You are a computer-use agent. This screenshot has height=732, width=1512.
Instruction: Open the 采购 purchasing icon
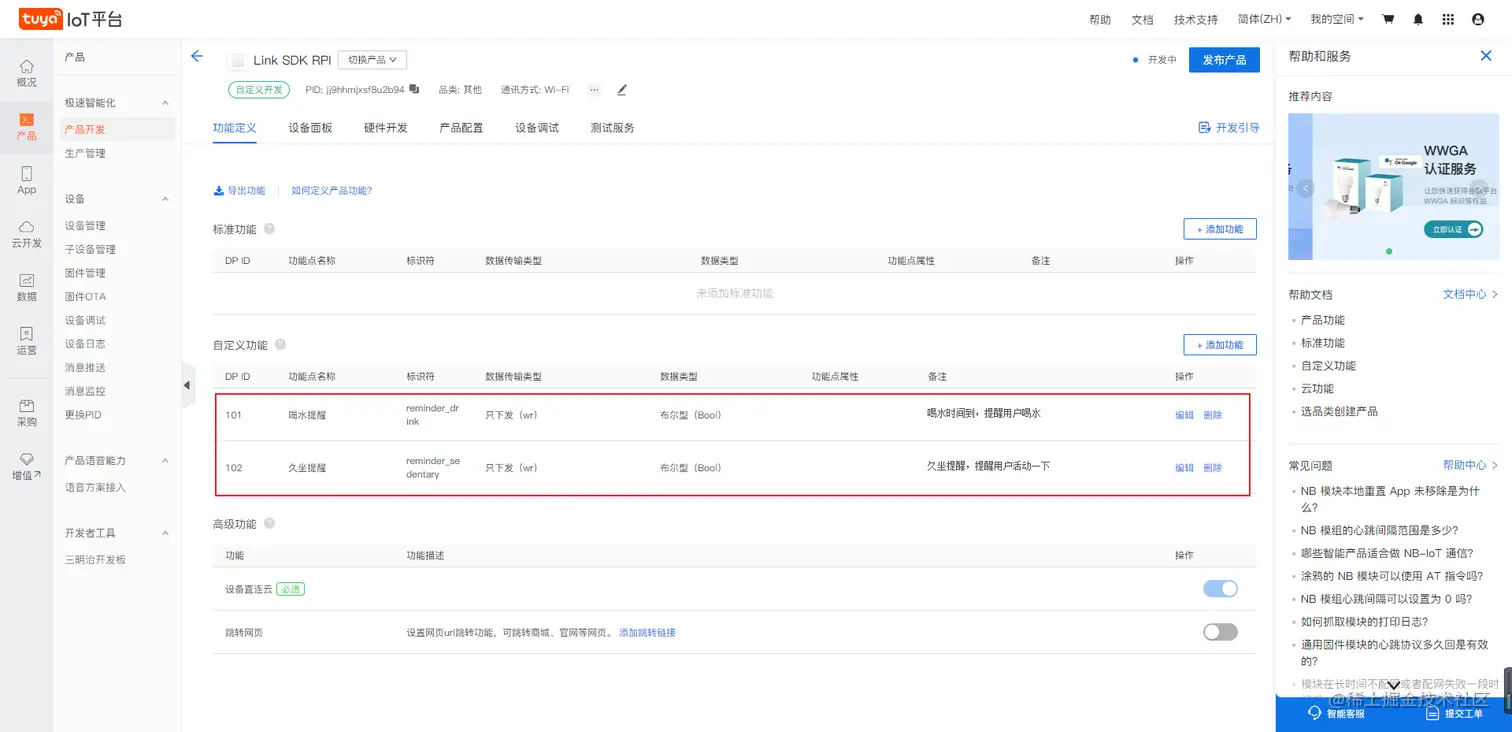[x=26, y=413]
